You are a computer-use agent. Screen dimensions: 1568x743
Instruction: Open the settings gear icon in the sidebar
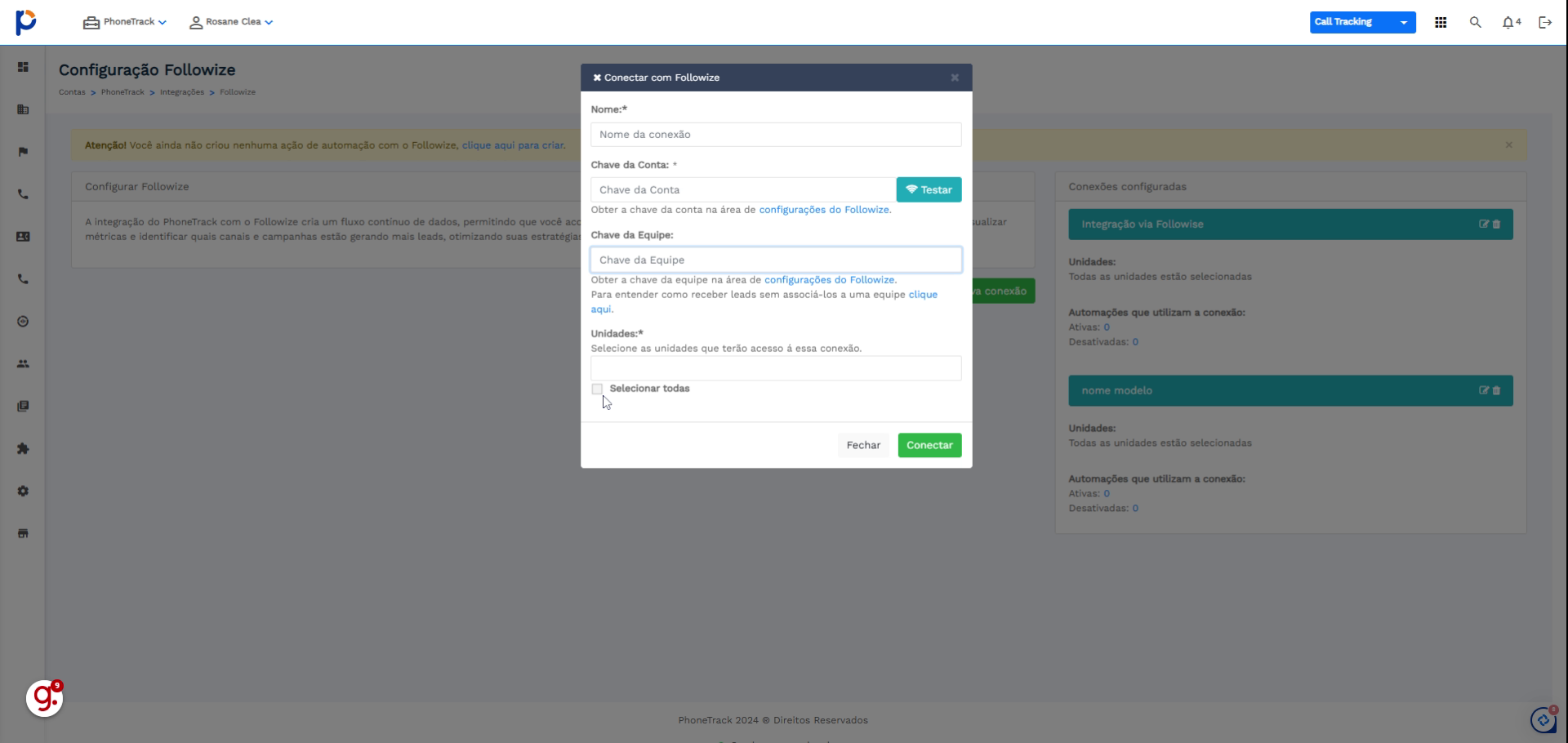[23, 492]
